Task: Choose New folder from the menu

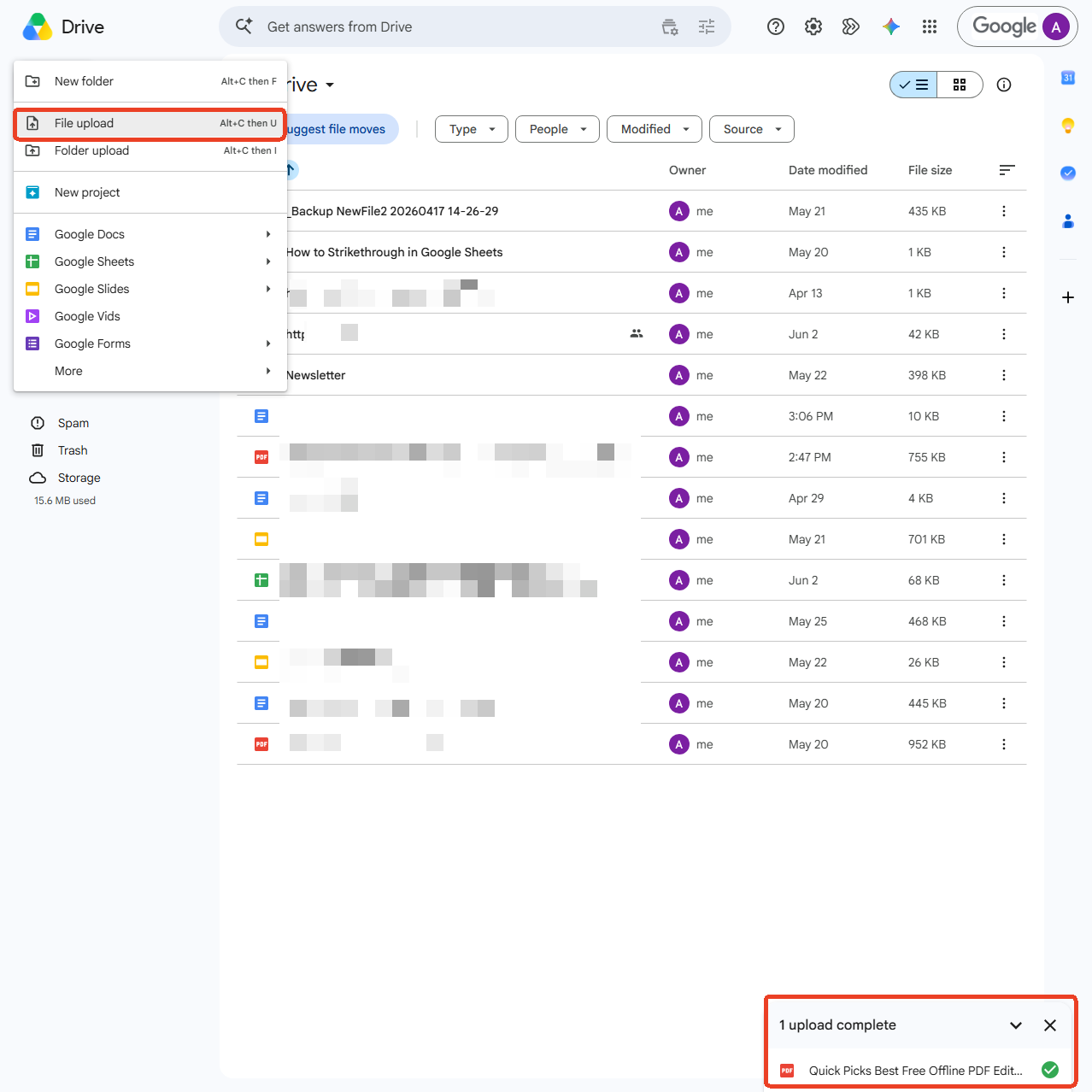Action: click(x=150, y=81)
